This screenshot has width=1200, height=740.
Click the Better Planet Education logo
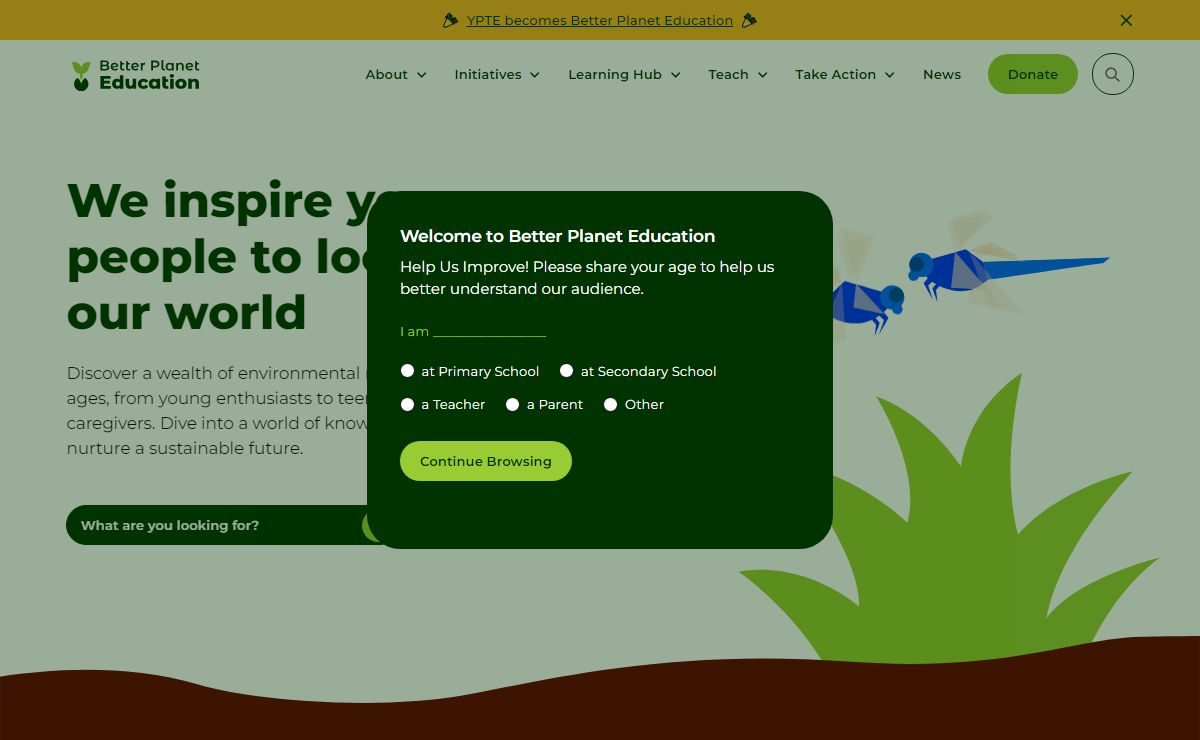pos(135,74)
